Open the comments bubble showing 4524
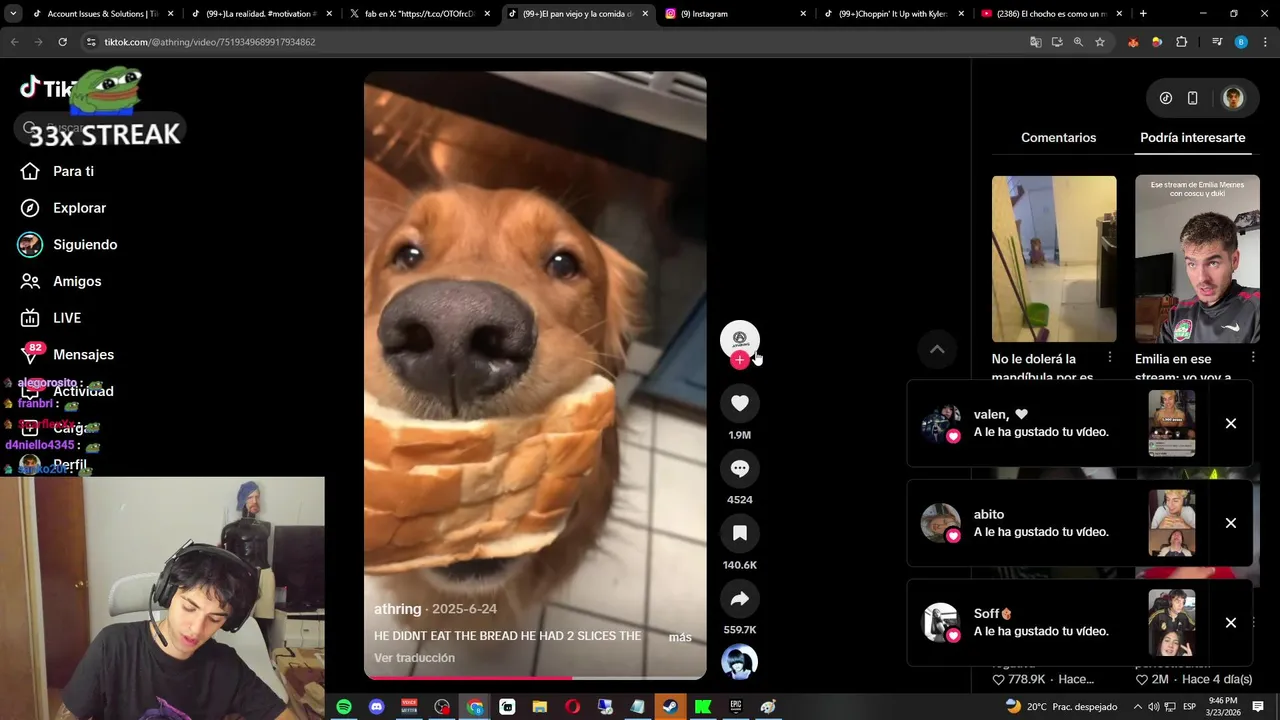This screenshot has width=1280, height=720. tap(740, 468)
